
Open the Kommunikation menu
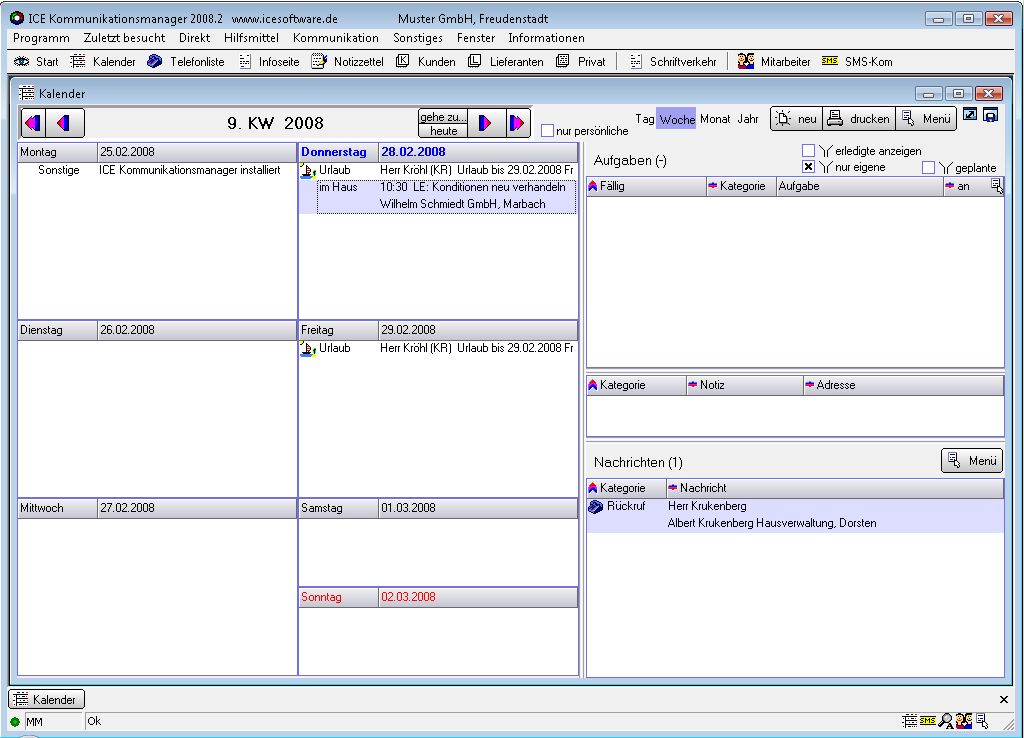coord(335,38)
